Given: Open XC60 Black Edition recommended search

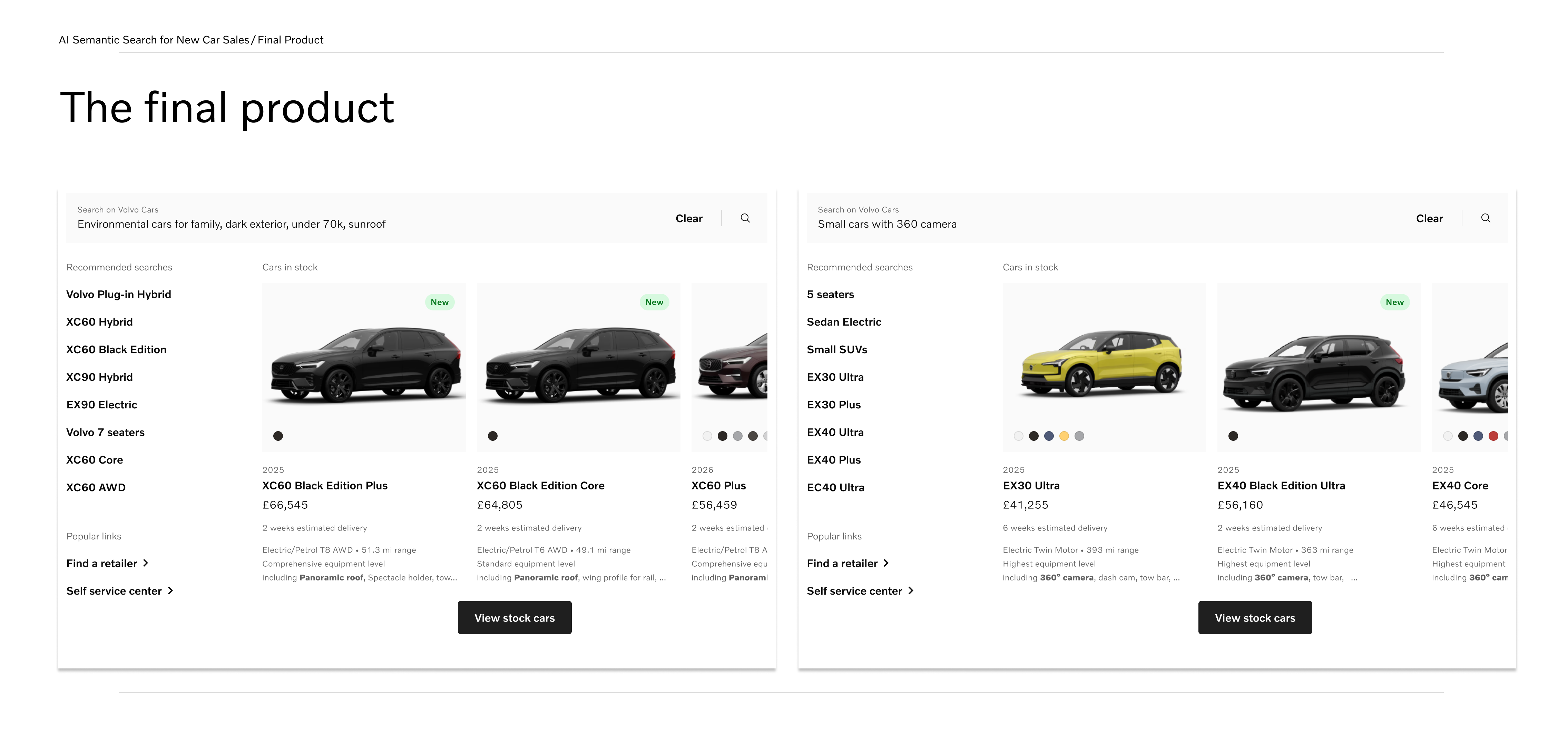Looking at the screenshot, I should (x=116, y=350).
